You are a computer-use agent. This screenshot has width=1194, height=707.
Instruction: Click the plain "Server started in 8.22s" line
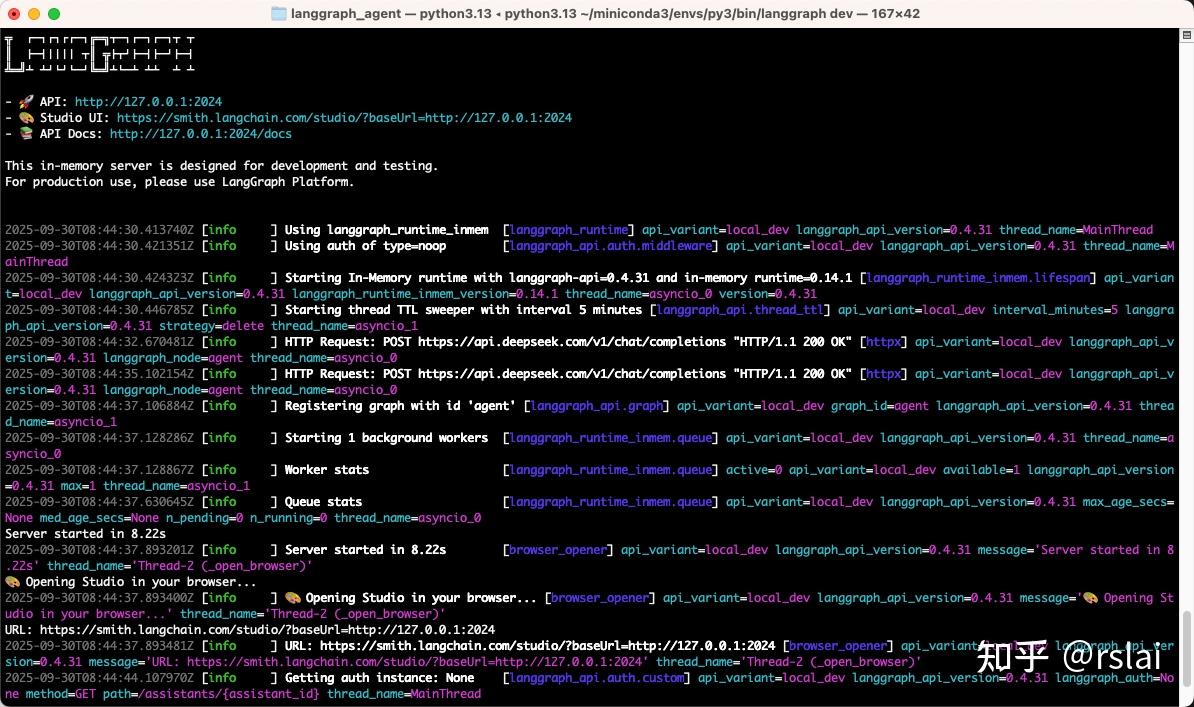point(85,533)
